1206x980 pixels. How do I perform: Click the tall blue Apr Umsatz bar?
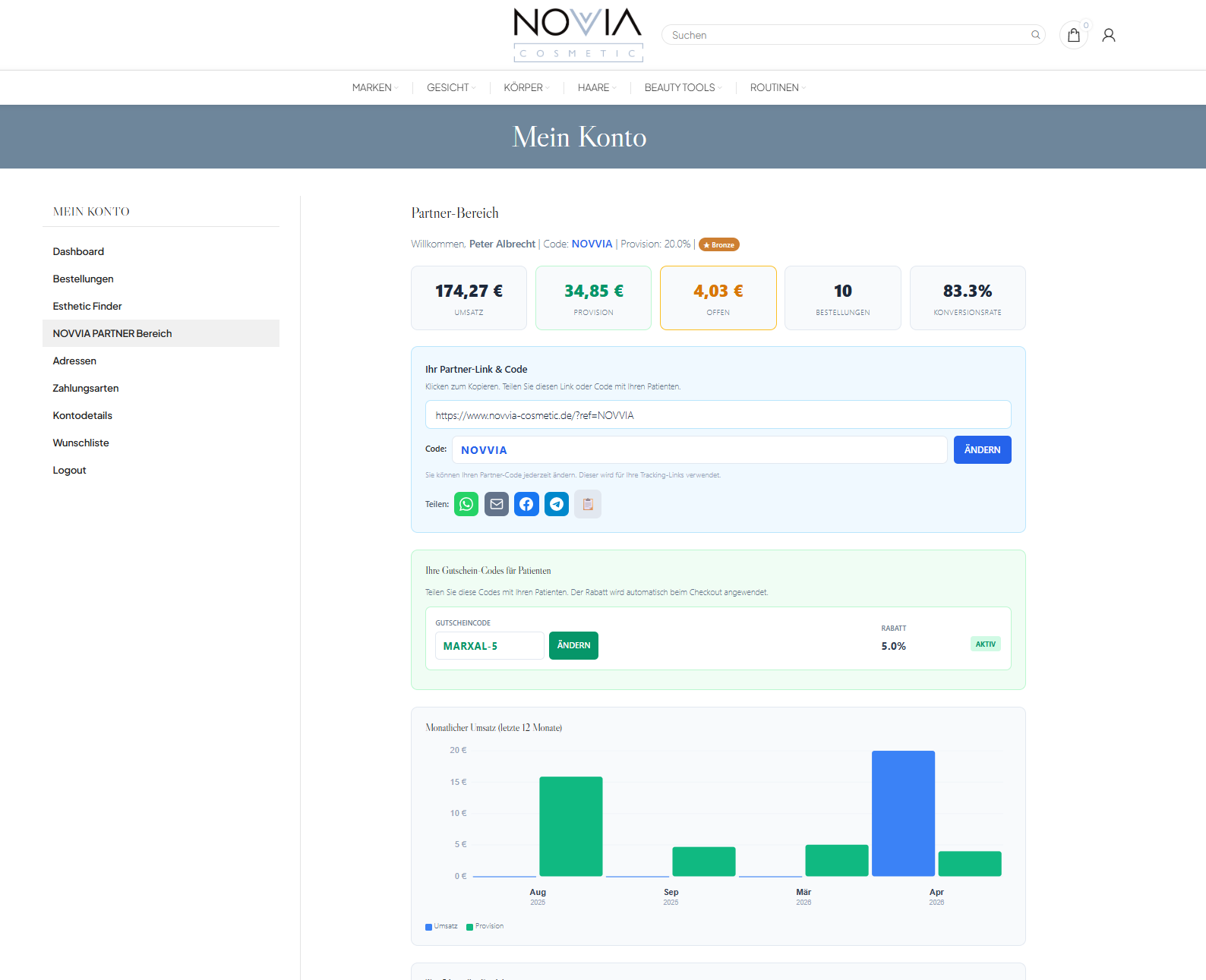[903, 813]
